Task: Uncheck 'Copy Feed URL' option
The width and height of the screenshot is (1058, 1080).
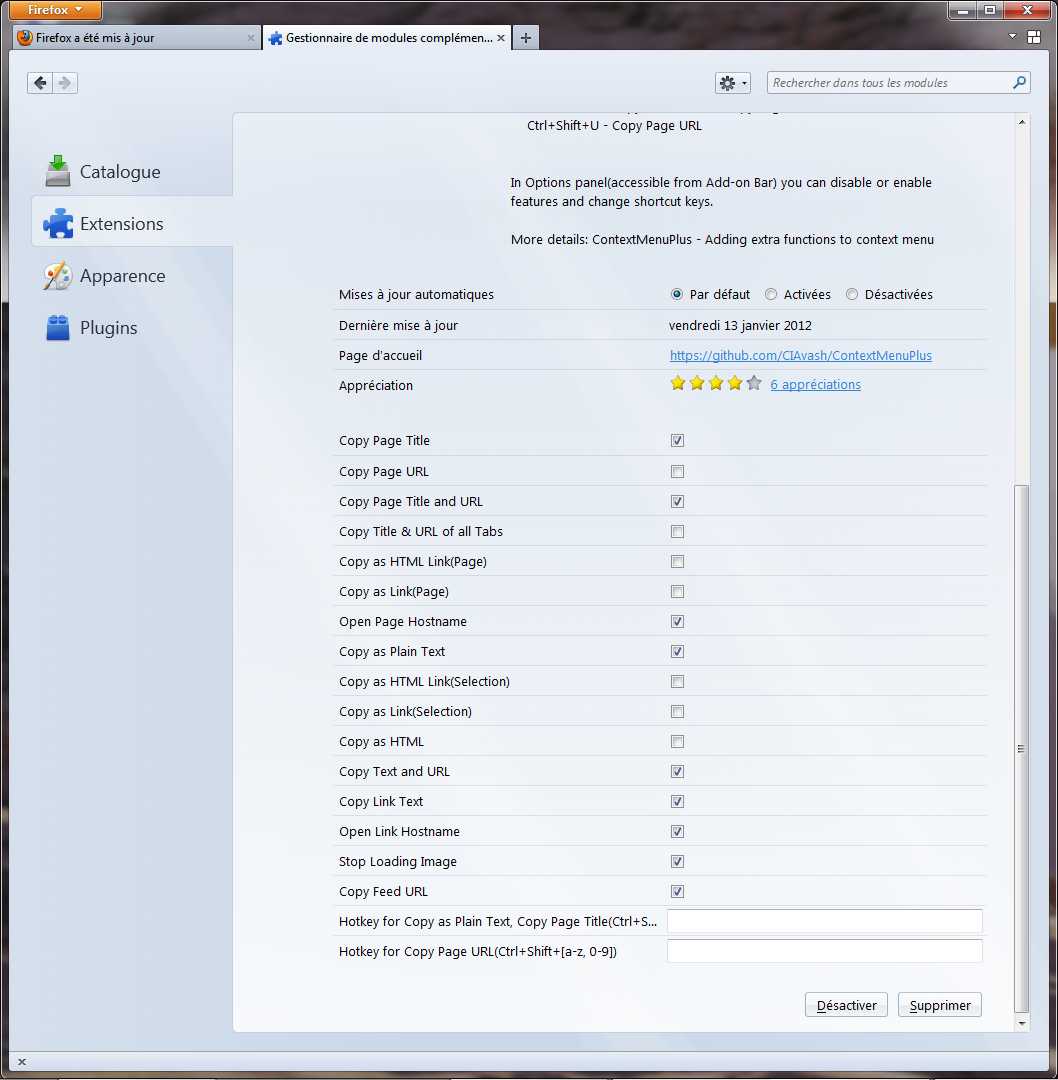Action: click(x=677, y=892)
